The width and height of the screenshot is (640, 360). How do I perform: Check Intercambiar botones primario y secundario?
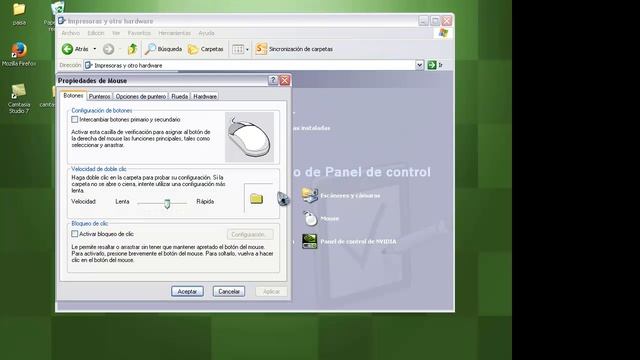(74, 120)
